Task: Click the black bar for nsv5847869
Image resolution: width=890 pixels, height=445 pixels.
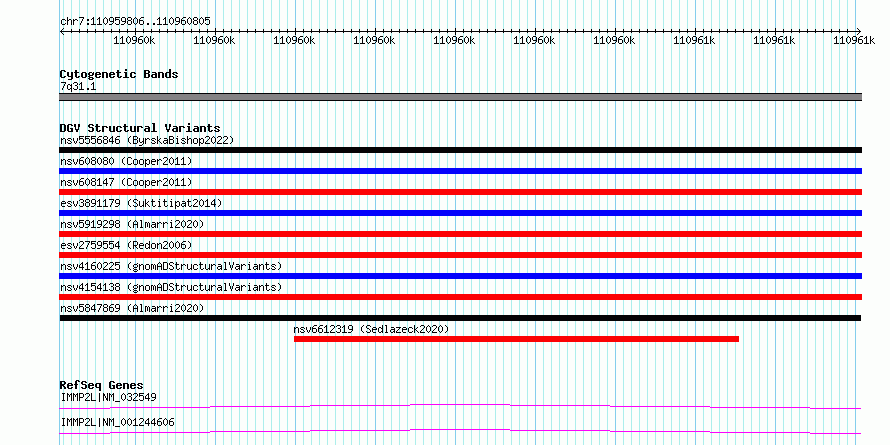Action: click(x=460, y=318)
